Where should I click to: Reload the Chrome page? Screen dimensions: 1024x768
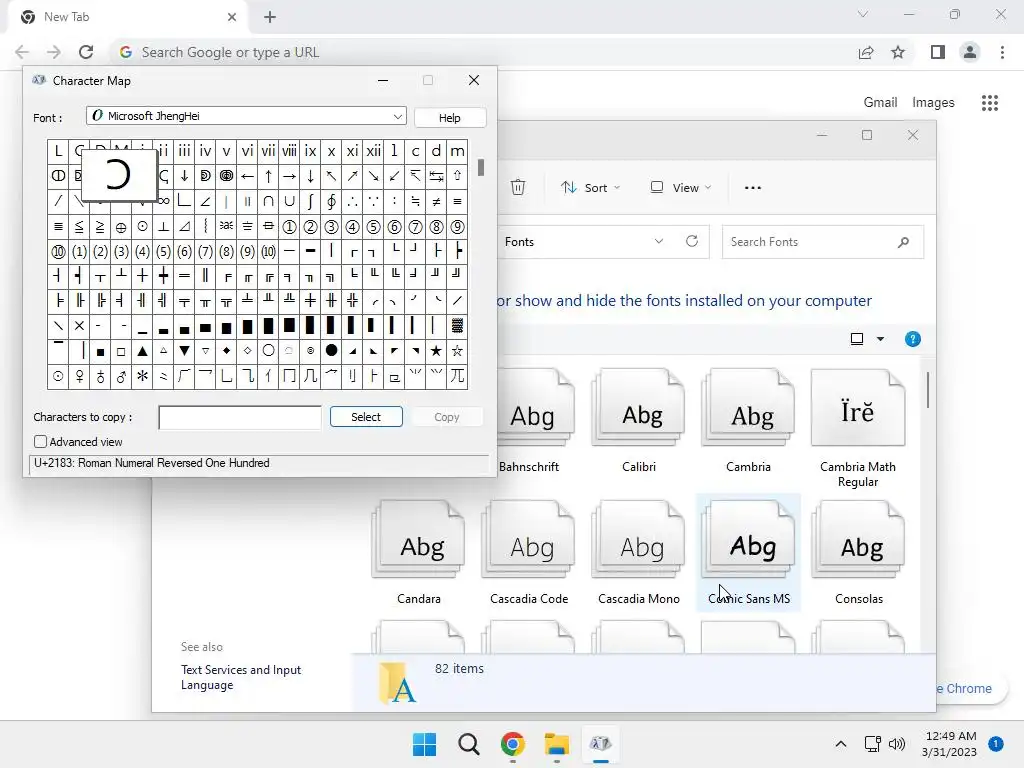[86, 52]
